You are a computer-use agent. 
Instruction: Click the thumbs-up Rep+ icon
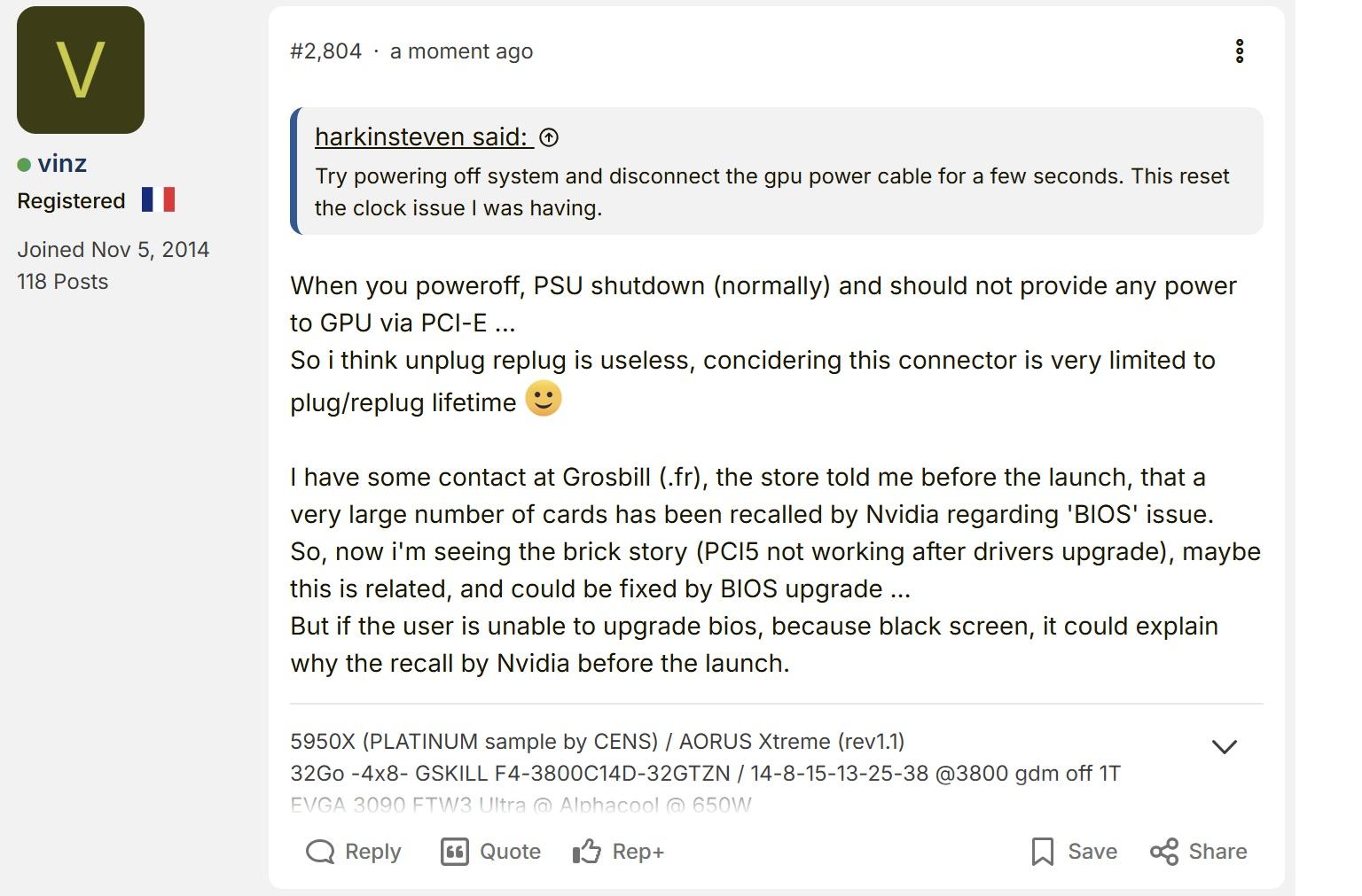pos(586,852)
